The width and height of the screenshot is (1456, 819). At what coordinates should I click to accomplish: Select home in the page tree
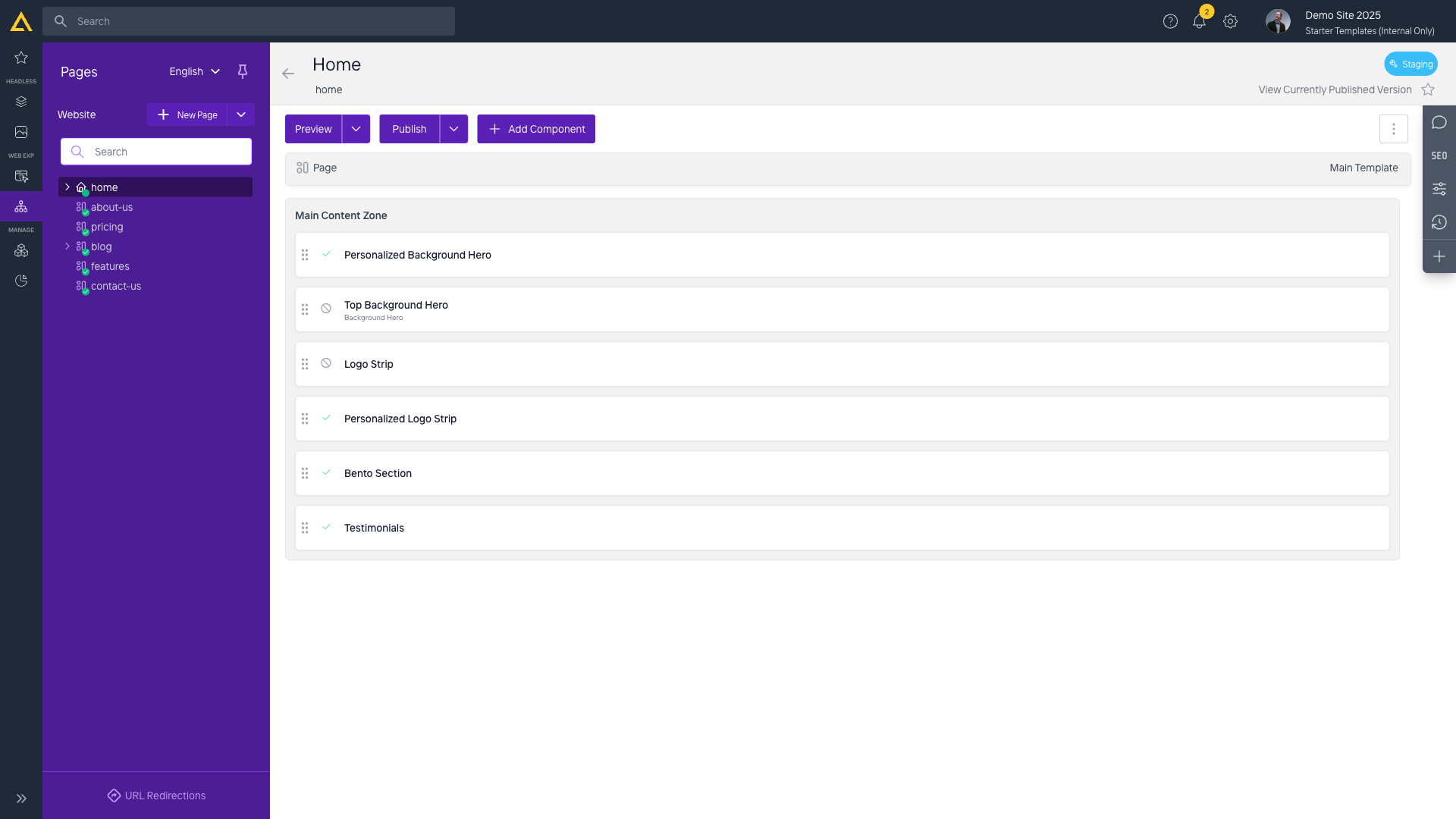tap(155, 187)
